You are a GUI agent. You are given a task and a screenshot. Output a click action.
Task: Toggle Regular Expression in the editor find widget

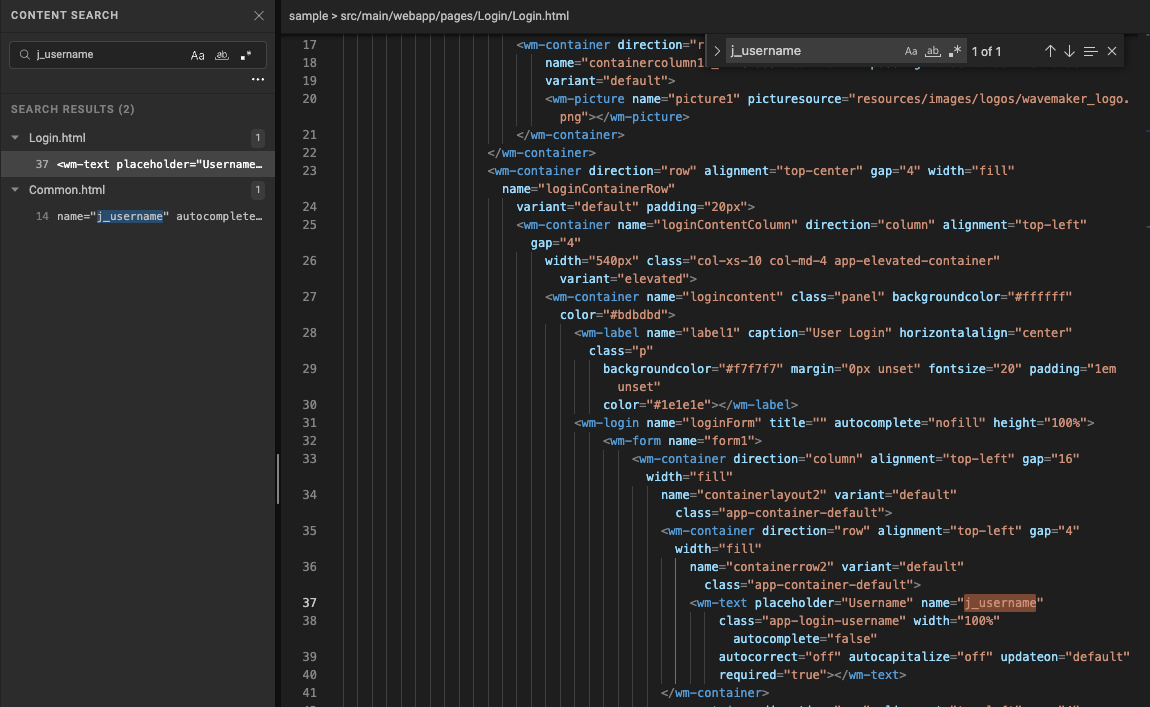(954, 51)
